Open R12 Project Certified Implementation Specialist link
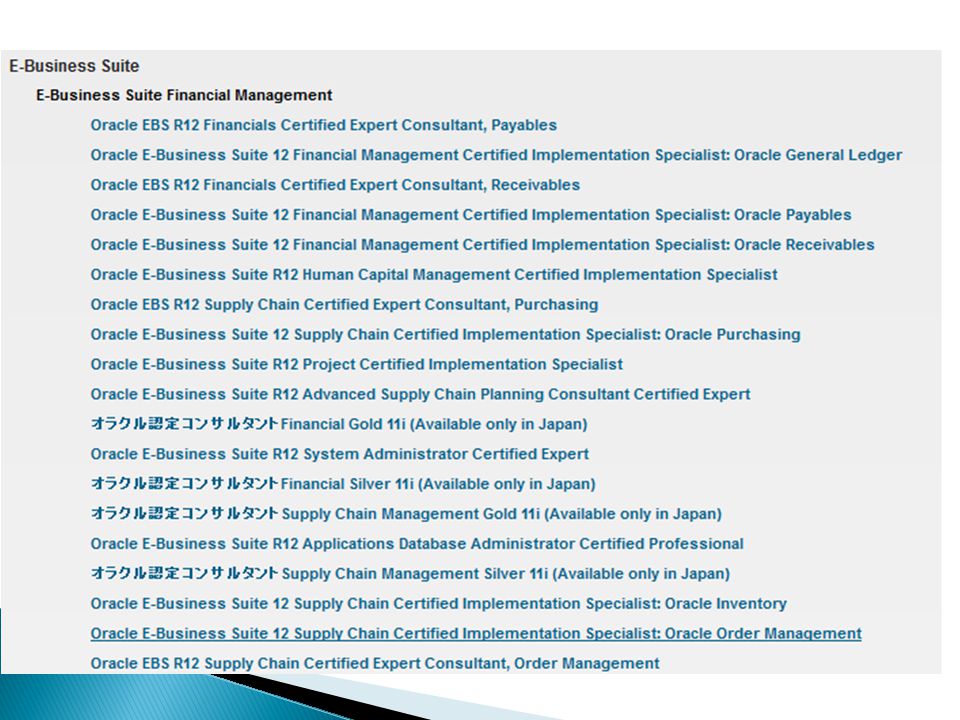 (356, 365)
